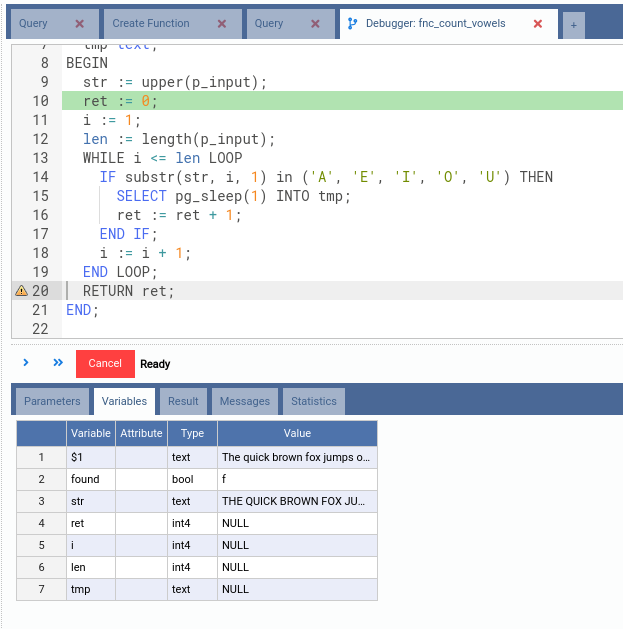Close the first Query tab
The image size is (623, 629).
[x=80, y=23]
